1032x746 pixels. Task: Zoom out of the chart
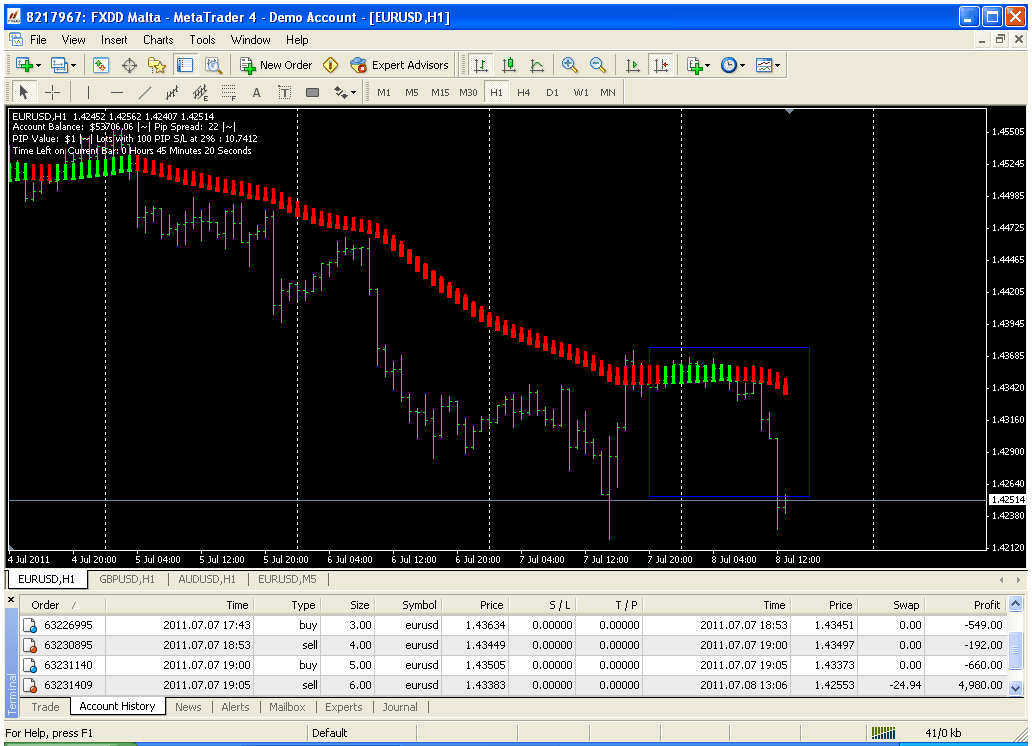598,65
